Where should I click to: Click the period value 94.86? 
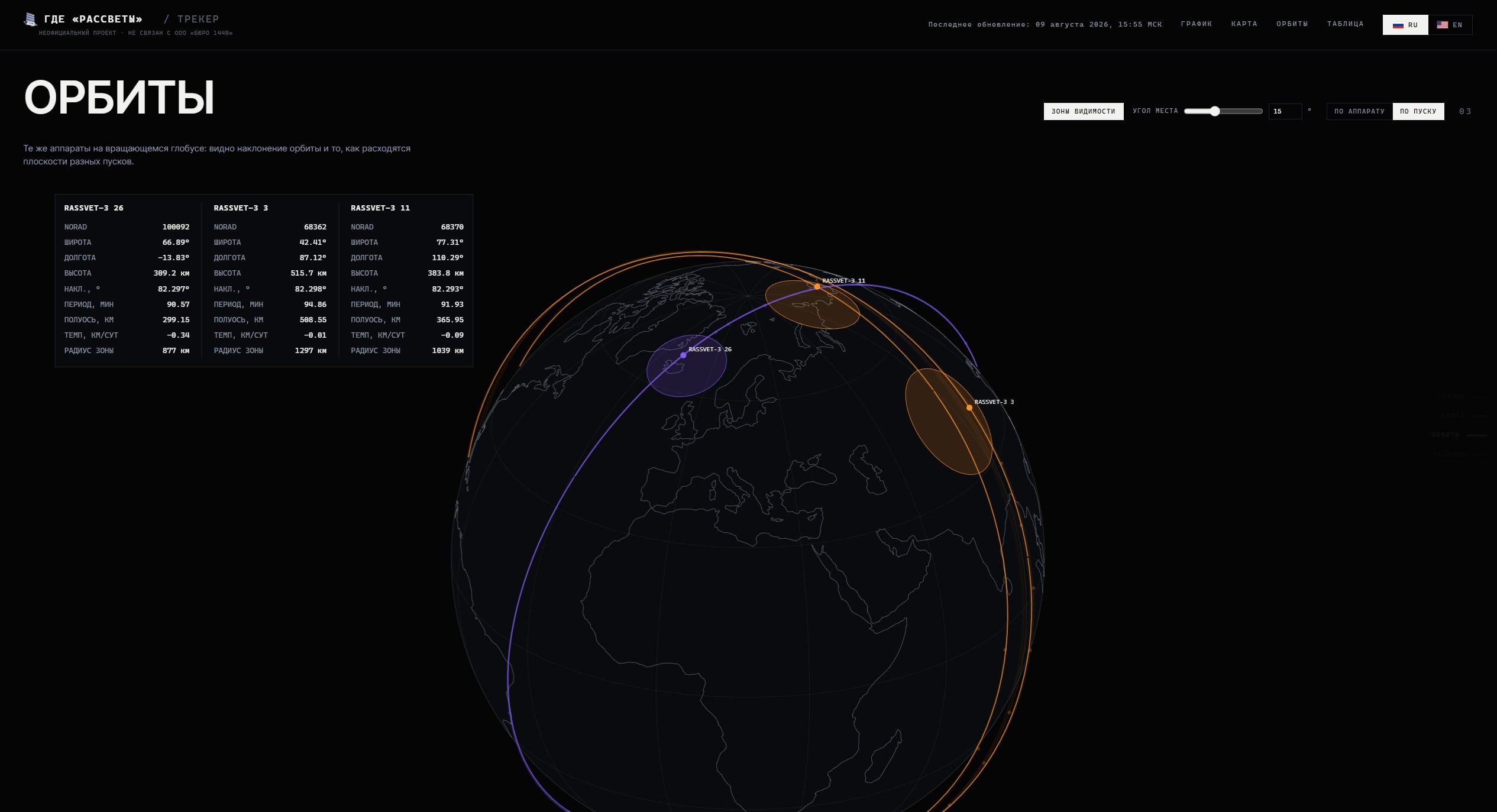click(315, 305)
